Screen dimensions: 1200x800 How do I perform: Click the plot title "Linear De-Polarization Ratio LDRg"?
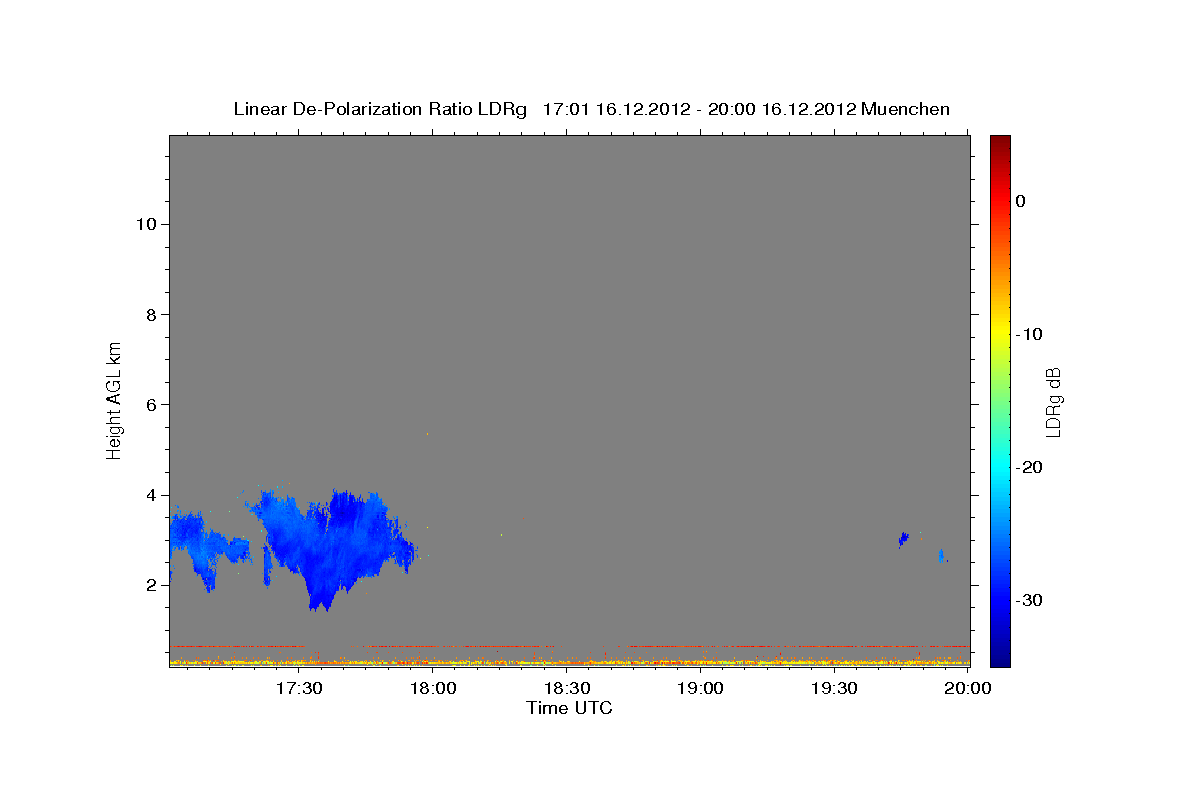point(380,109)
